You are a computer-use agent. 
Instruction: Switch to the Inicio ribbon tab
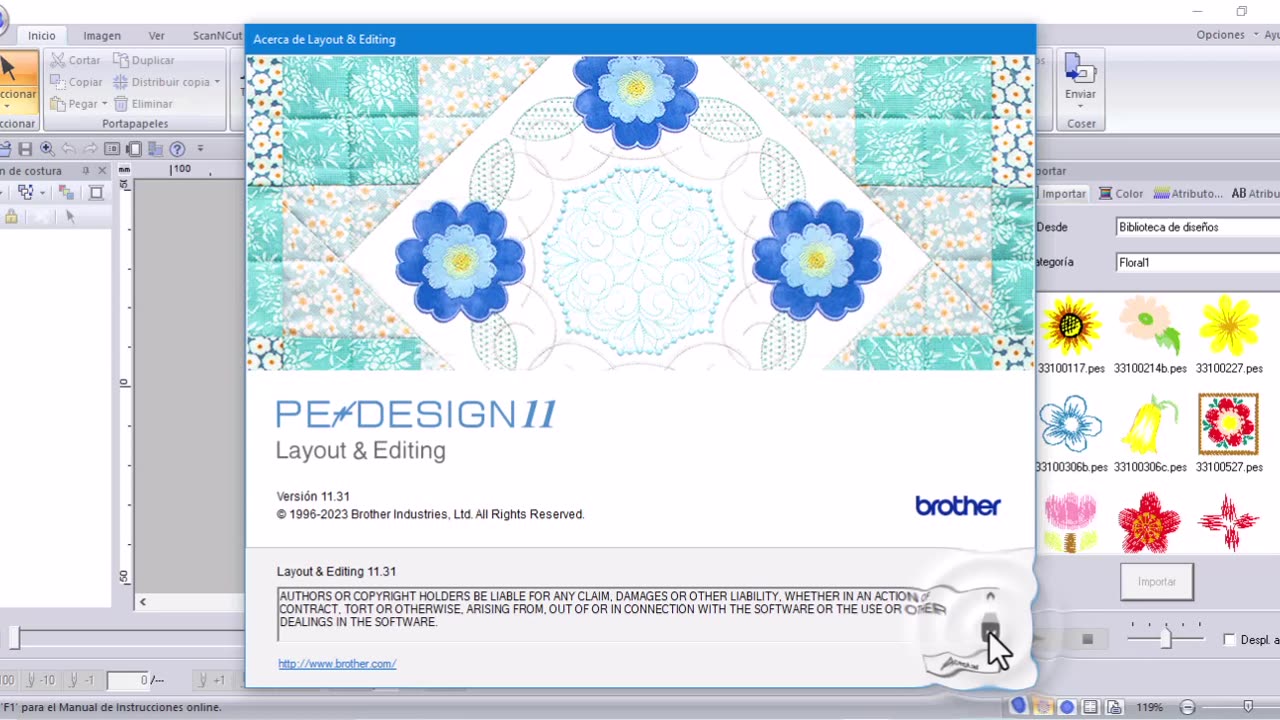pos(42,35)
